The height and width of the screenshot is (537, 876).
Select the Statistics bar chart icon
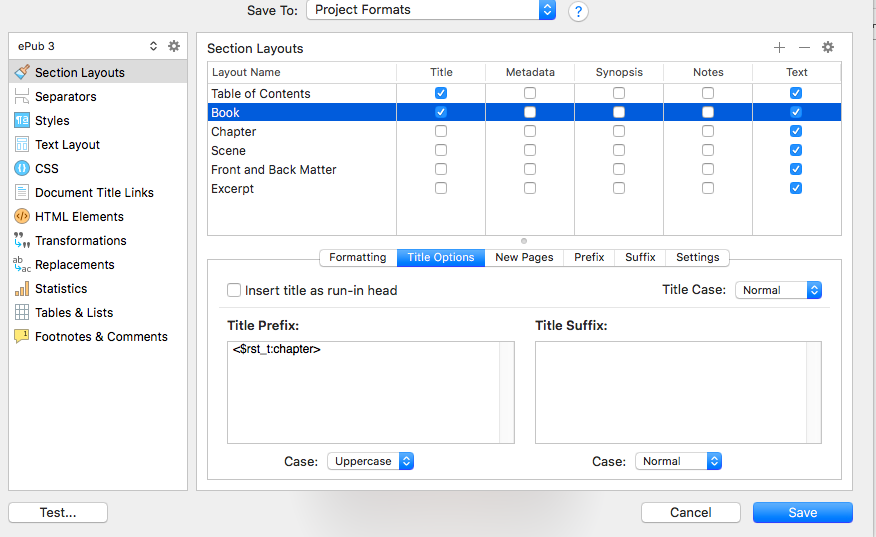(x=22, y=288)
